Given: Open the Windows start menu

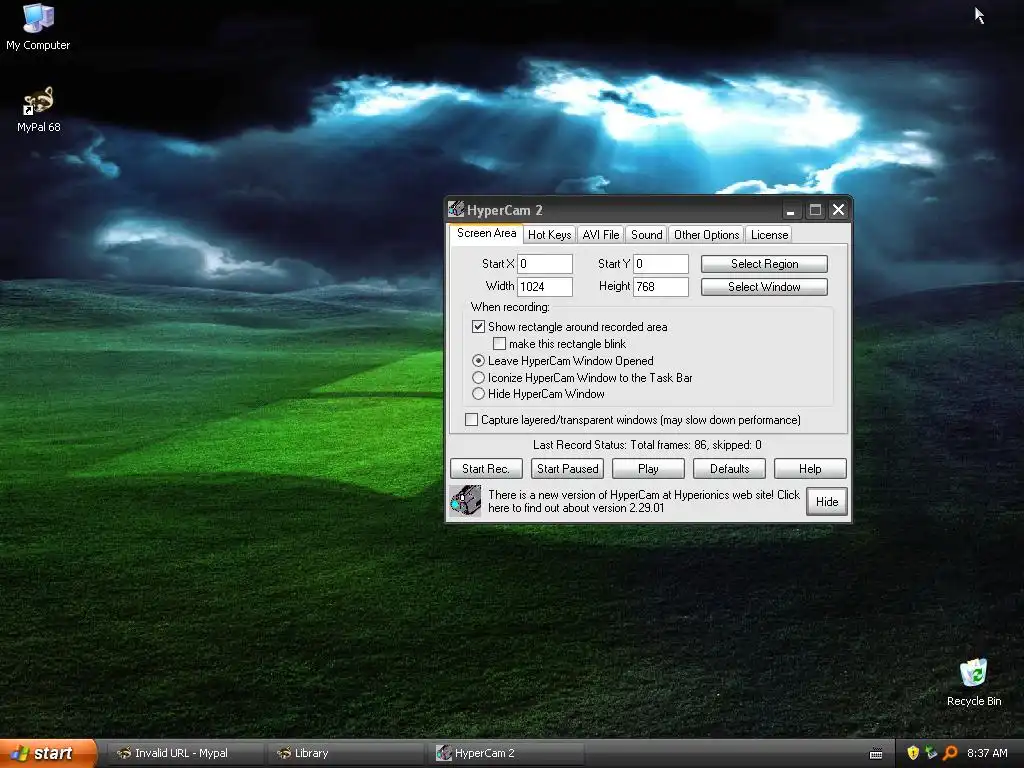Looking at the screenshot, I should [48, 753].
